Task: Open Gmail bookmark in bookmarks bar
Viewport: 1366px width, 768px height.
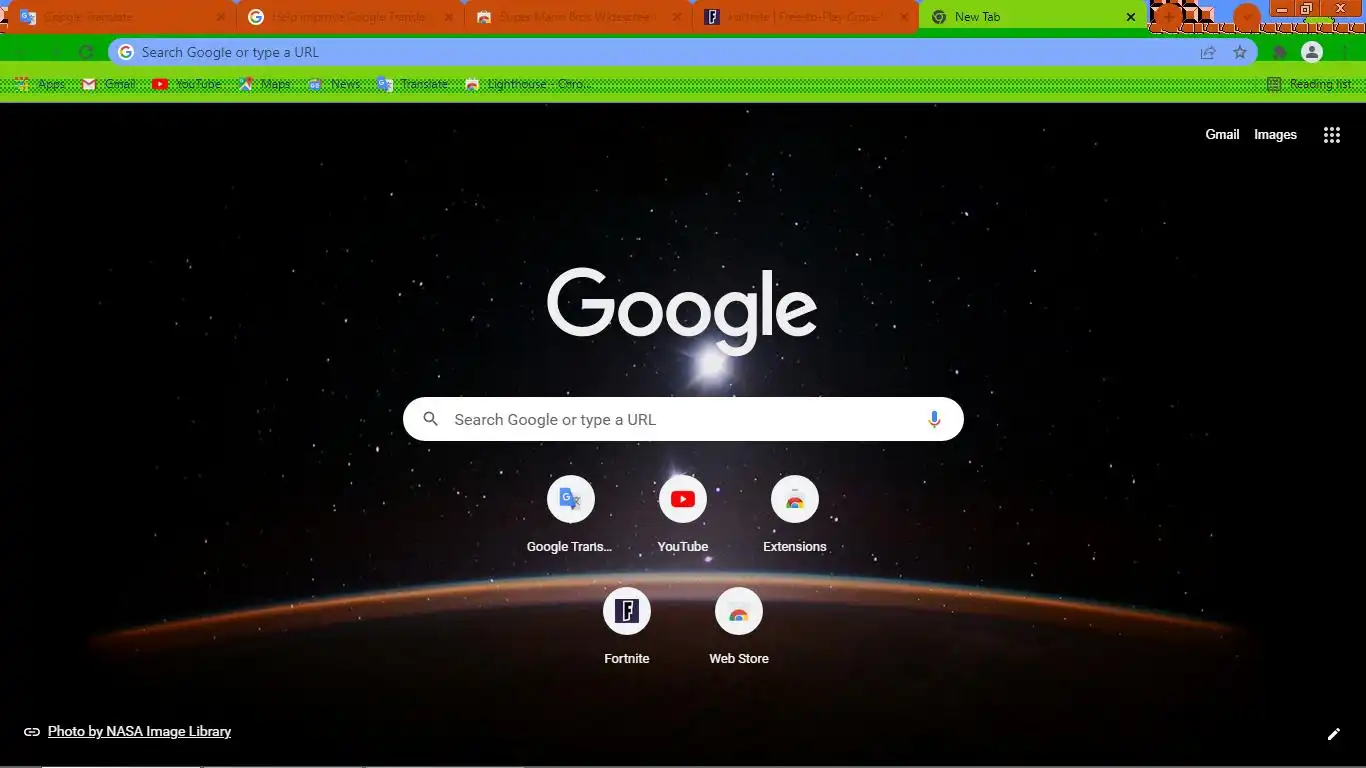Action: click(109, 84)
